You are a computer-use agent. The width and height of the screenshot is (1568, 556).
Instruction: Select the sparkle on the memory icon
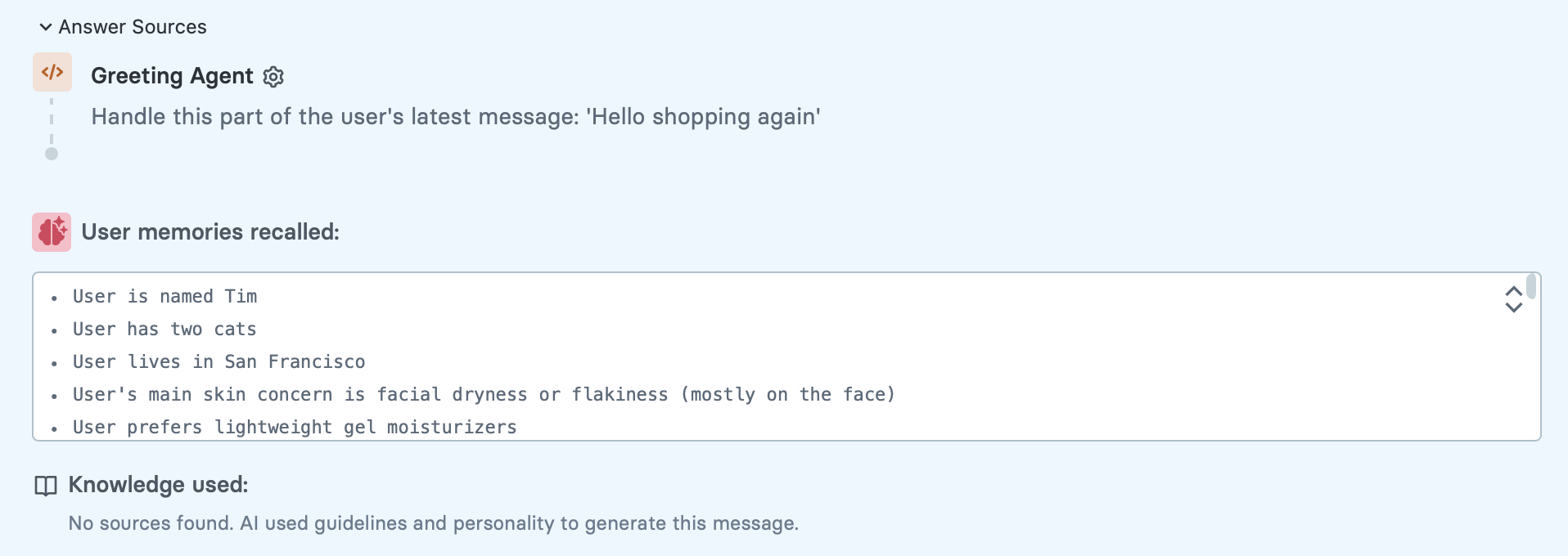point(61,222)
